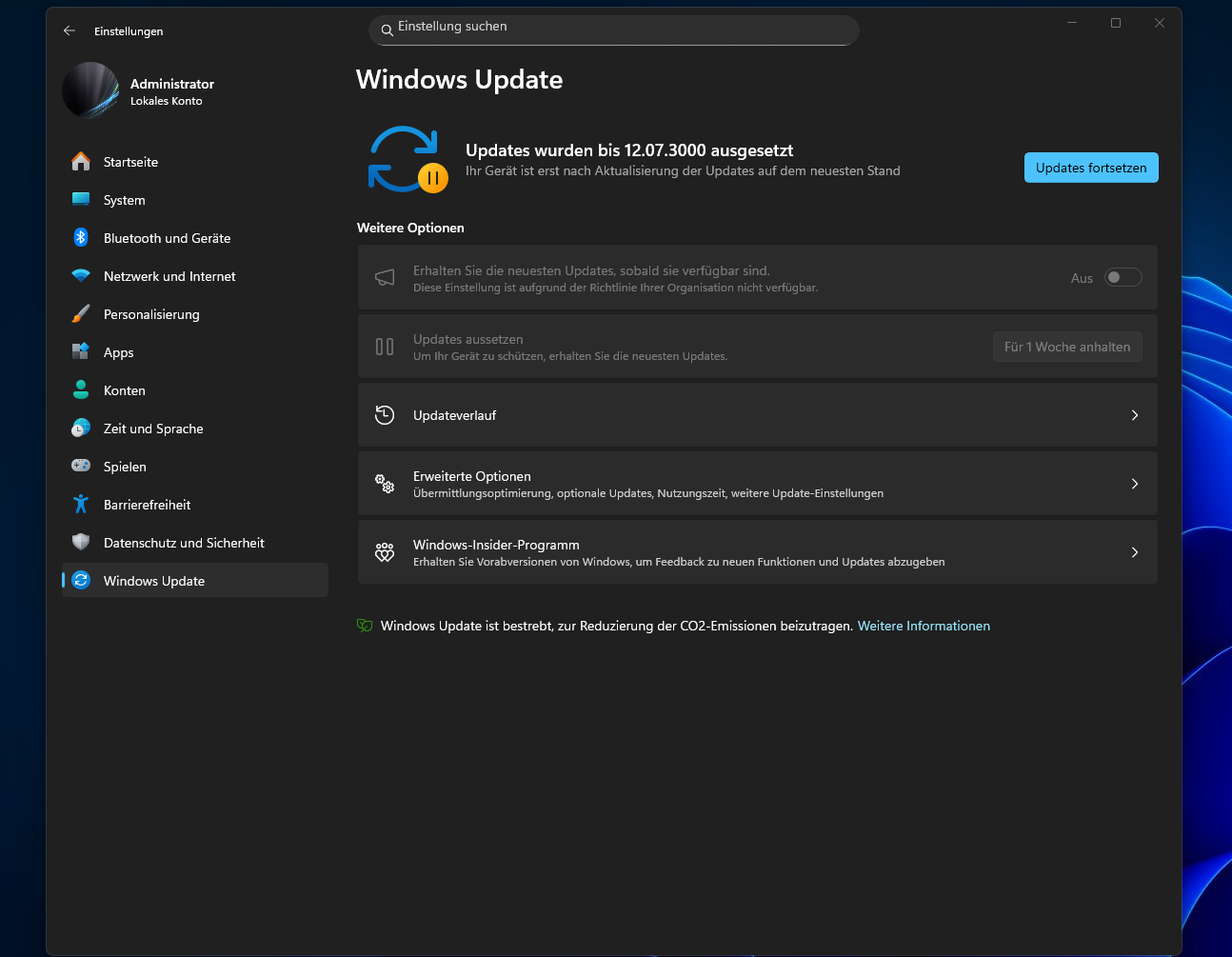Click the Lokales Konto label

[167, 101]
